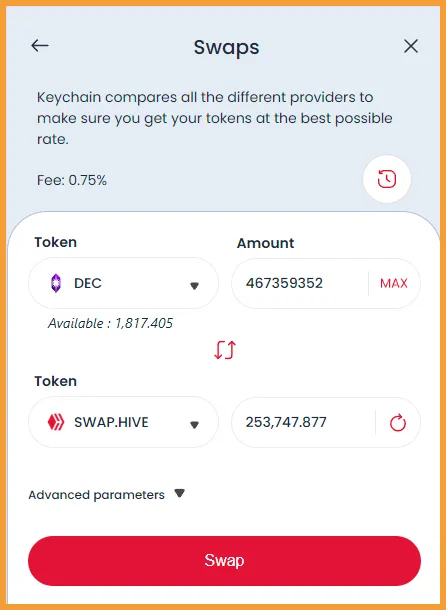
Task: Open the swap history clock icon
Action: (387, 179)
